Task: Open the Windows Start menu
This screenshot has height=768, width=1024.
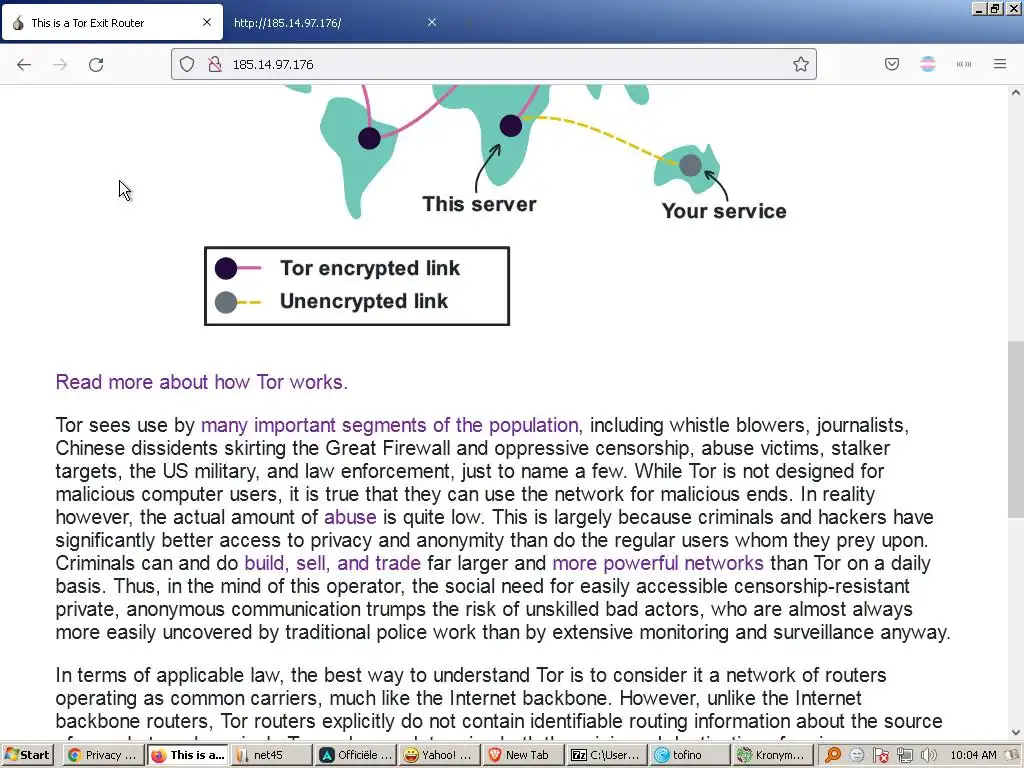Action: [x=27, y=755]
